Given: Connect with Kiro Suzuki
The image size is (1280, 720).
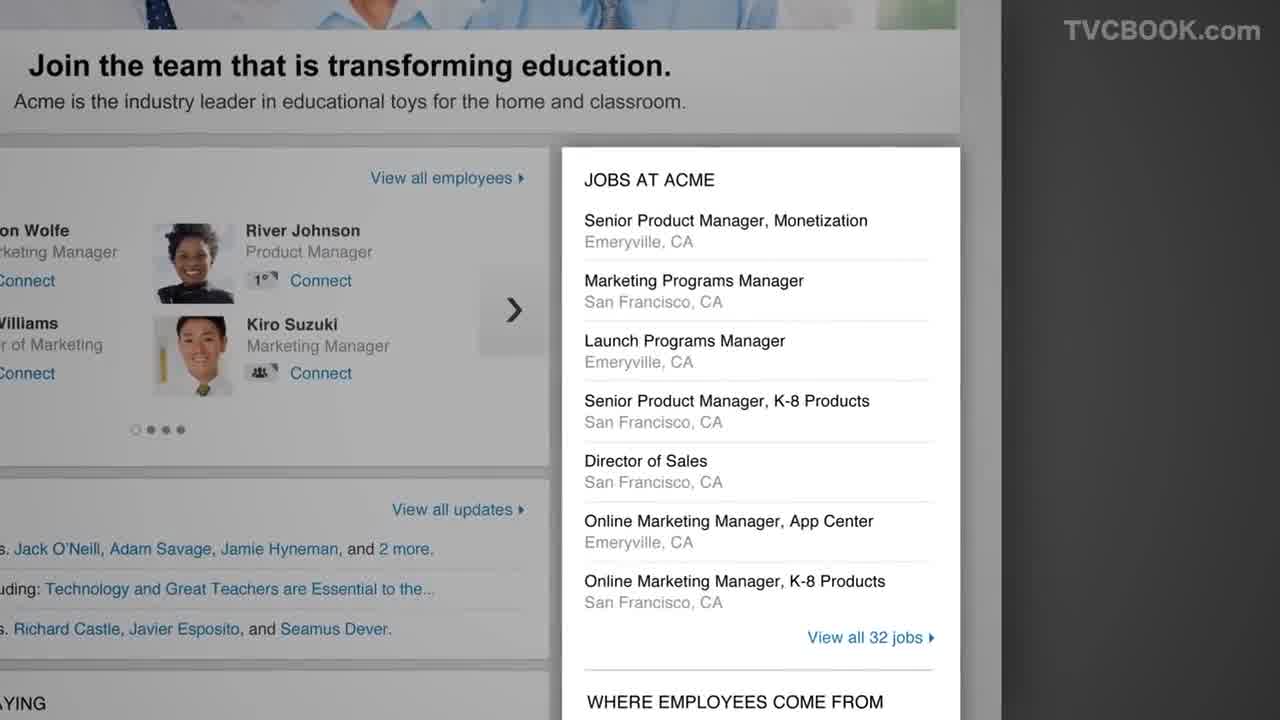Looking at the screenshot, I should (x=321, y=373).
